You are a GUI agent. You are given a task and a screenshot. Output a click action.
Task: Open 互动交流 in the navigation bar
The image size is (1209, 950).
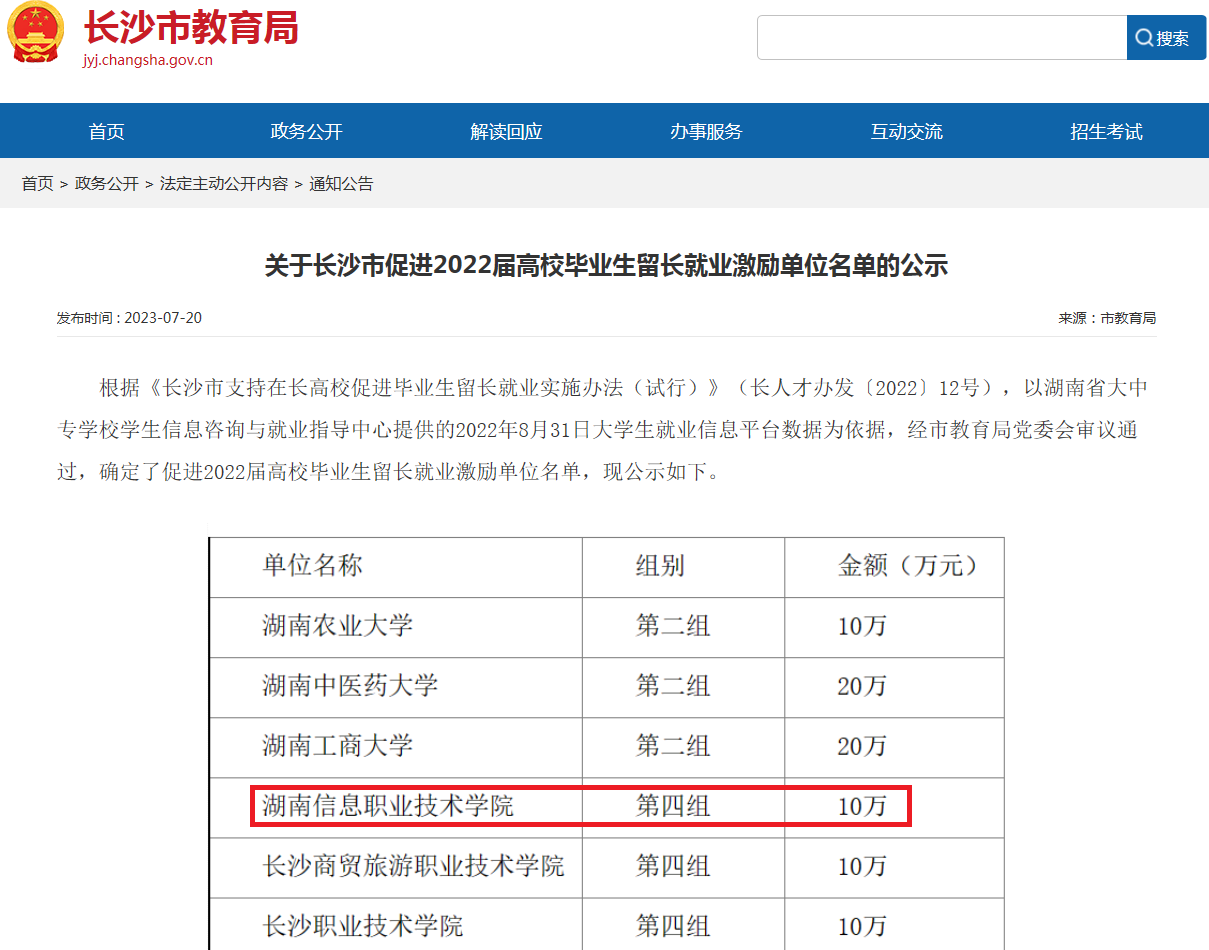(906, 131)
